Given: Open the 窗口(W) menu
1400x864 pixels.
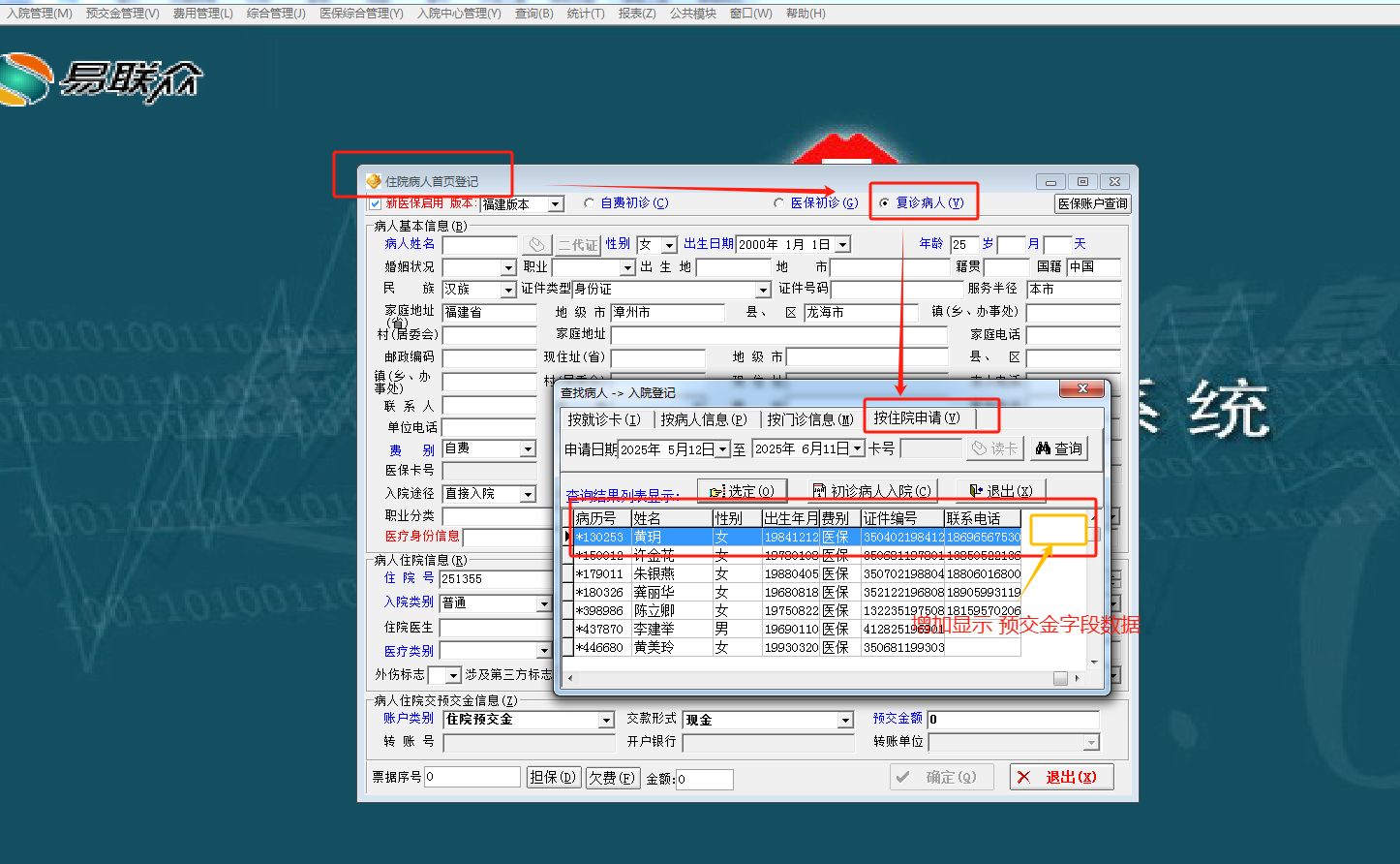Looking at the screenshot, I should point(751,14).
